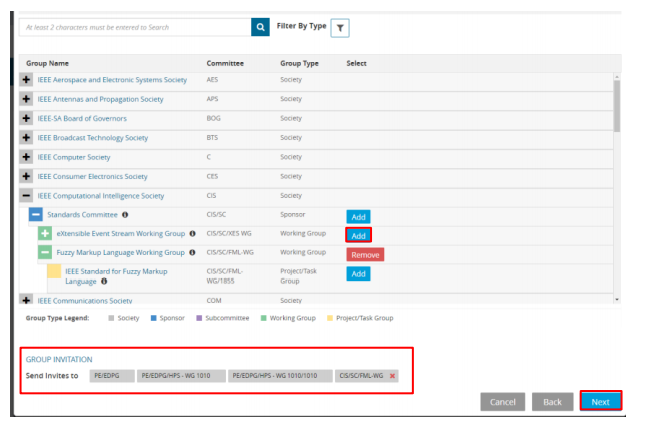Expand IEEE Computer Society row

click(x=26, y=157)
